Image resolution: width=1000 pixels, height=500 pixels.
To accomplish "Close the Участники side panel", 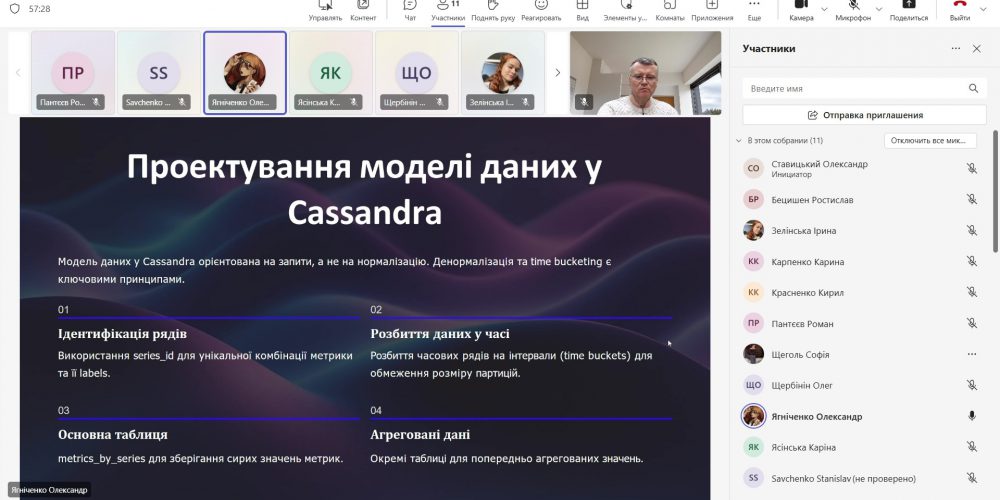I will [976, 48].
